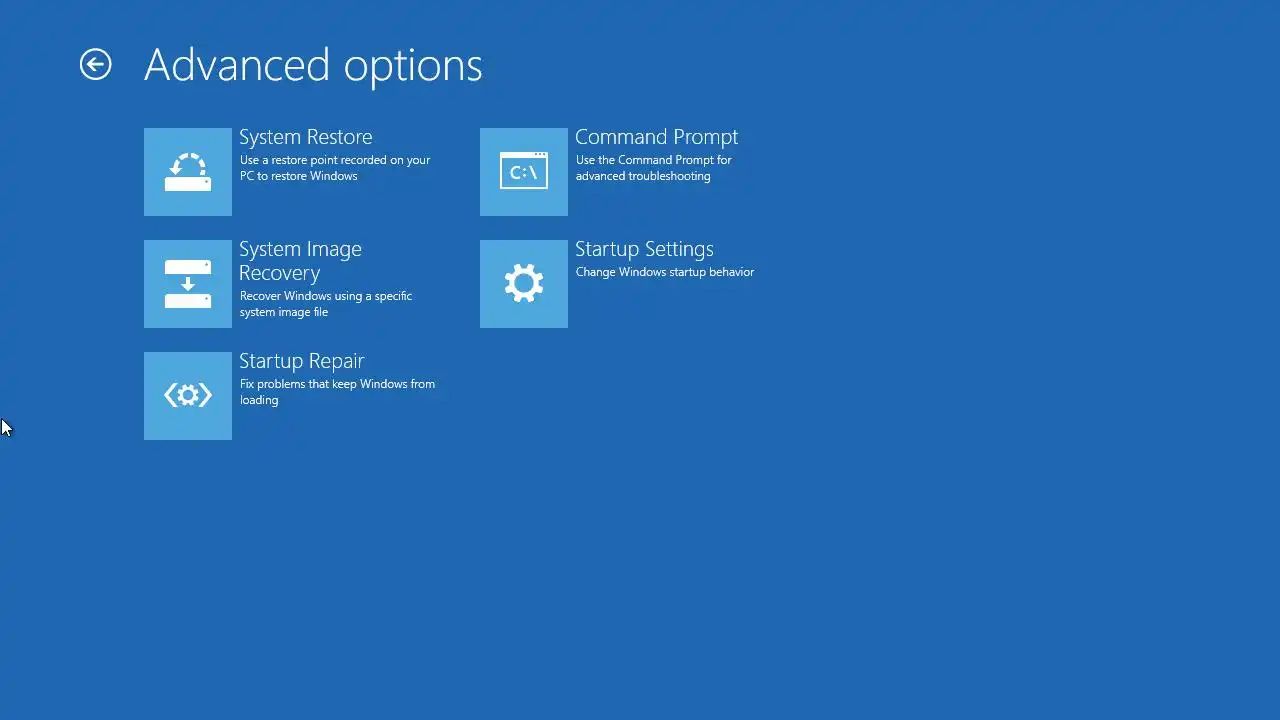This screenshot has width=1280, height=720.
Task: Open the System Restore tile icon
Action: point(188,172)
